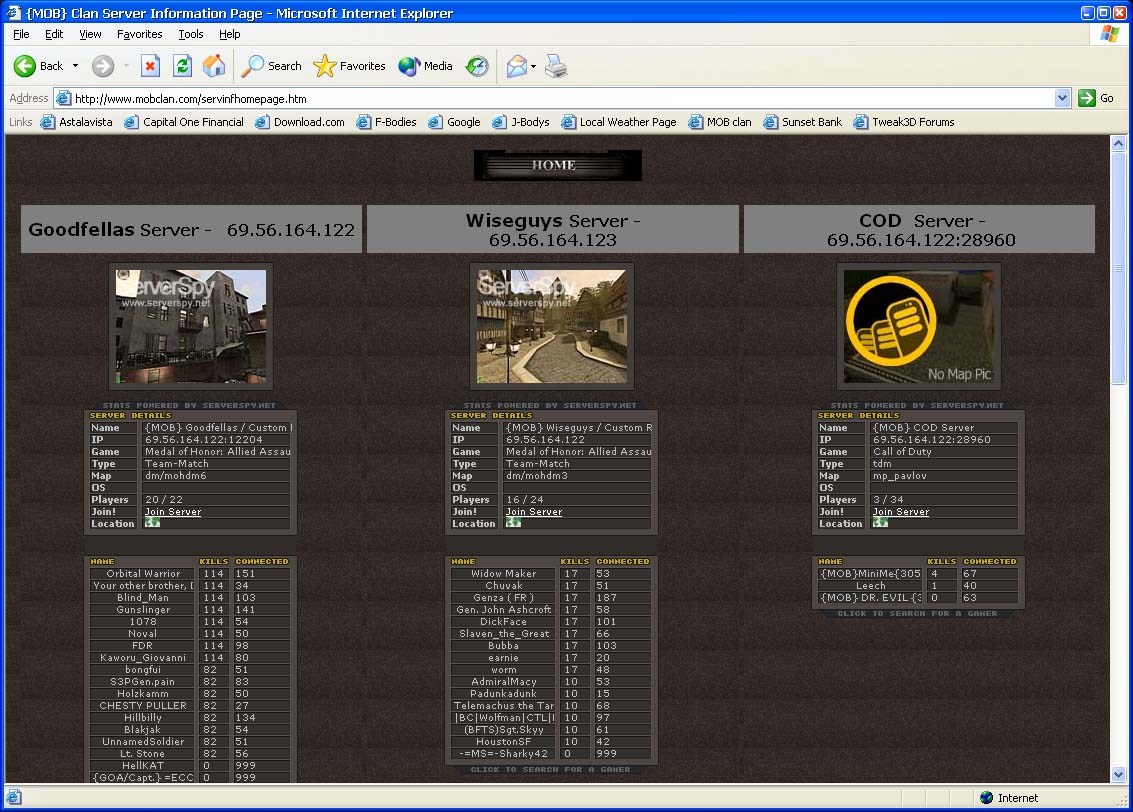Go back with the Back arrow icon

point(25,66)
